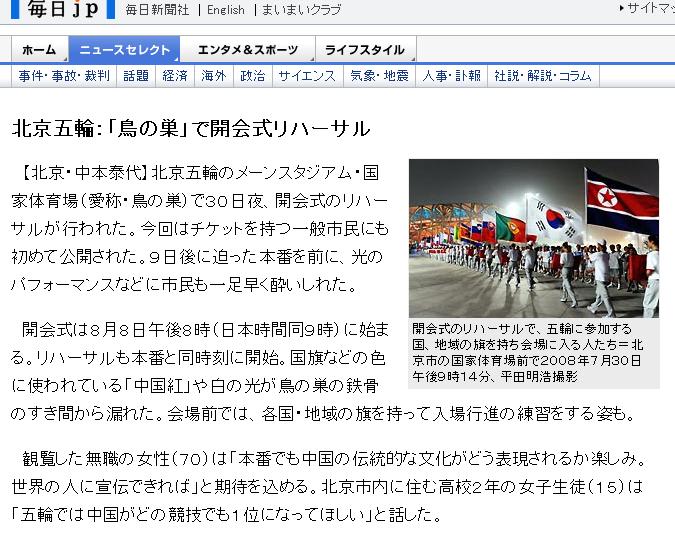Select the ホーム tab

pyautogui.click(x=39, y=50)
